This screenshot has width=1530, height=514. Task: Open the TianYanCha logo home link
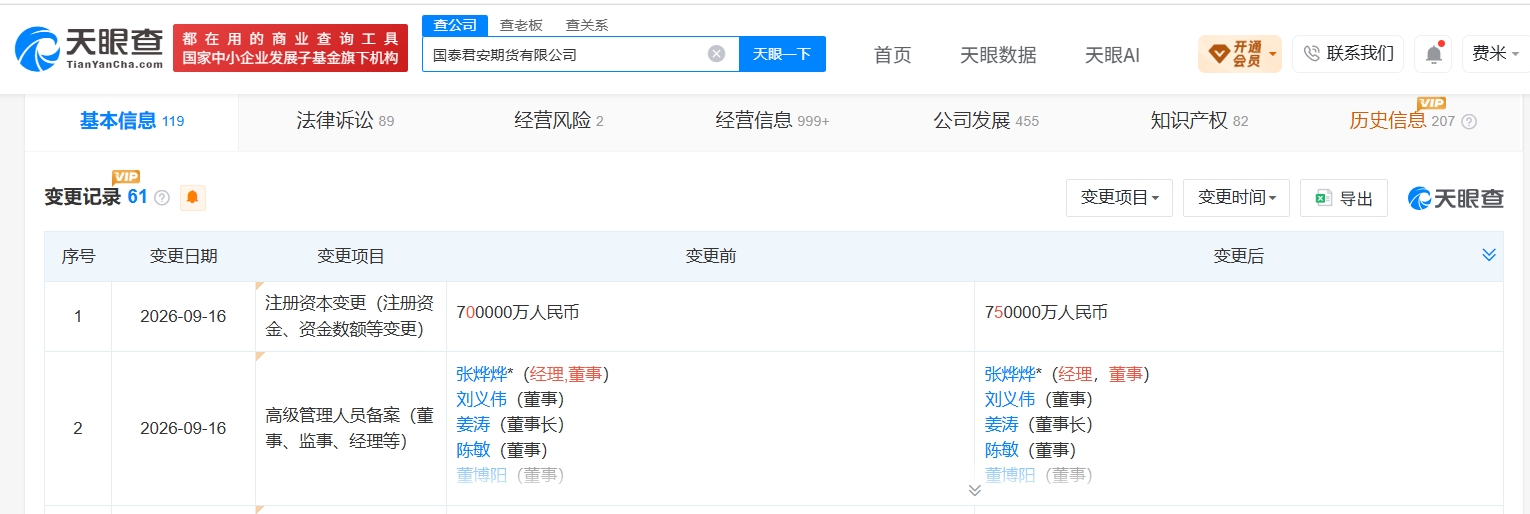(x=89, y=47)
